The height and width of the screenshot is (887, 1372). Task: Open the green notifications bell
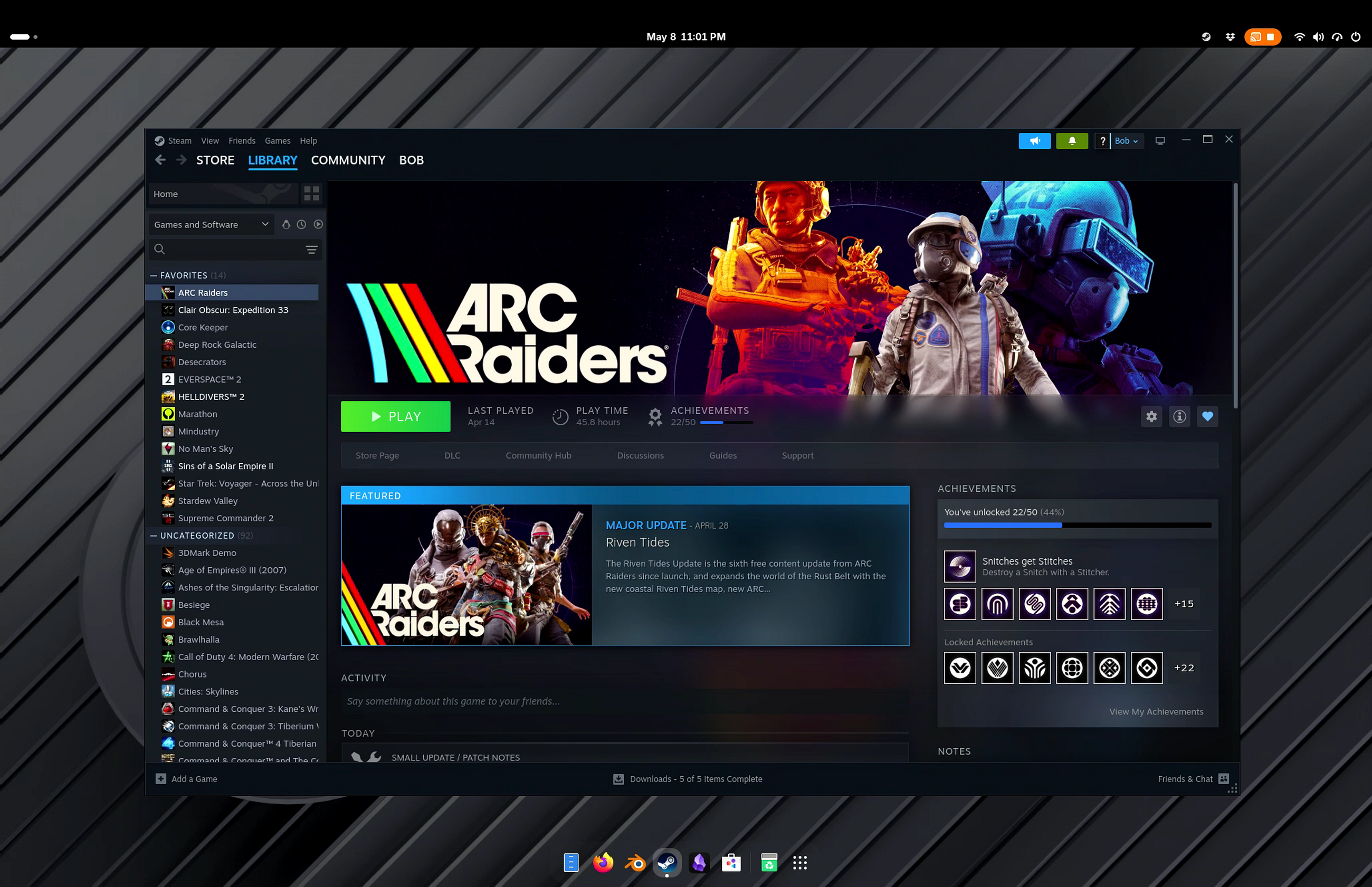coord(1072,141)
